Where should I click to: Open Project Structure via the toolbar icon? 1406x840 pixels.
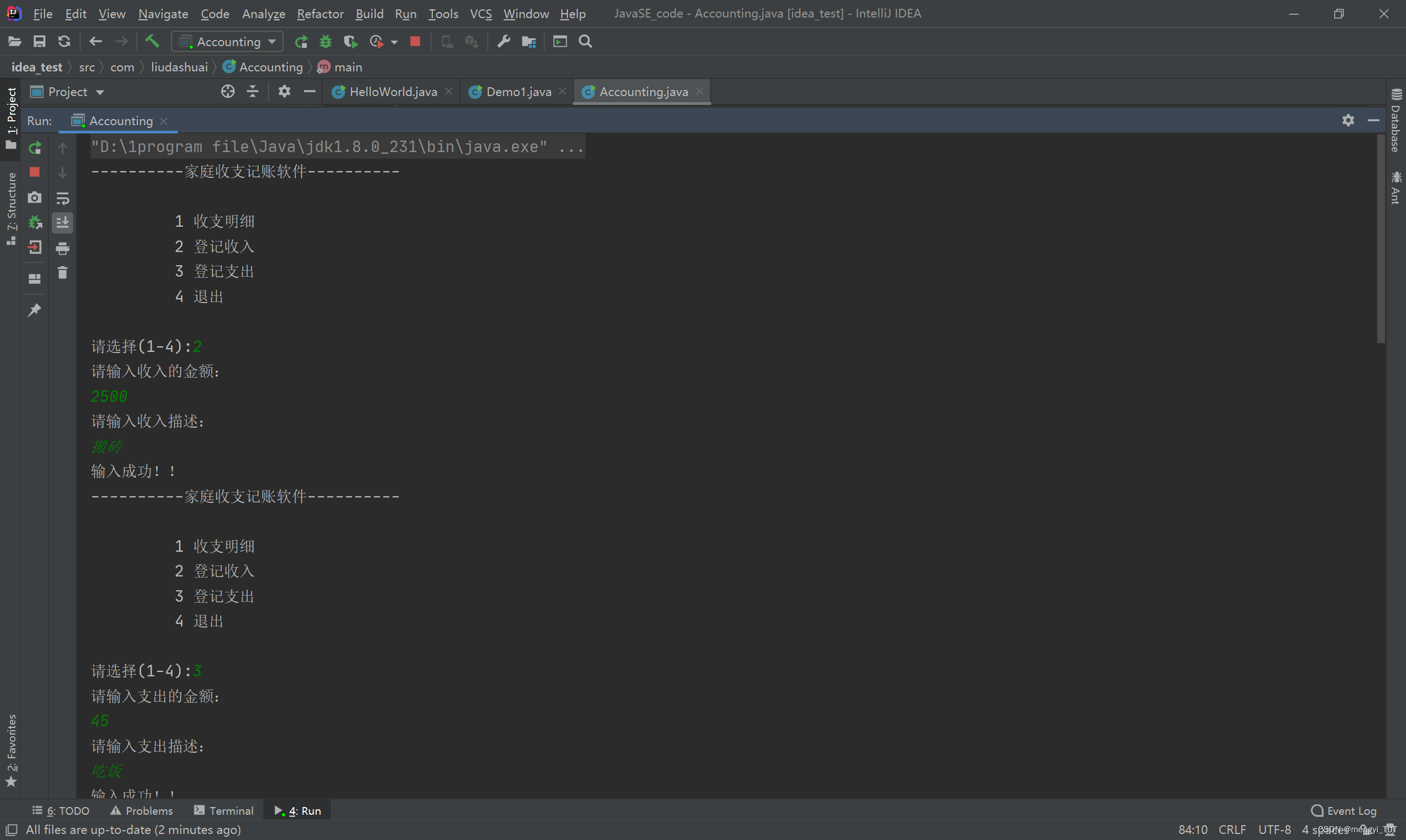[x=529, y=41]
